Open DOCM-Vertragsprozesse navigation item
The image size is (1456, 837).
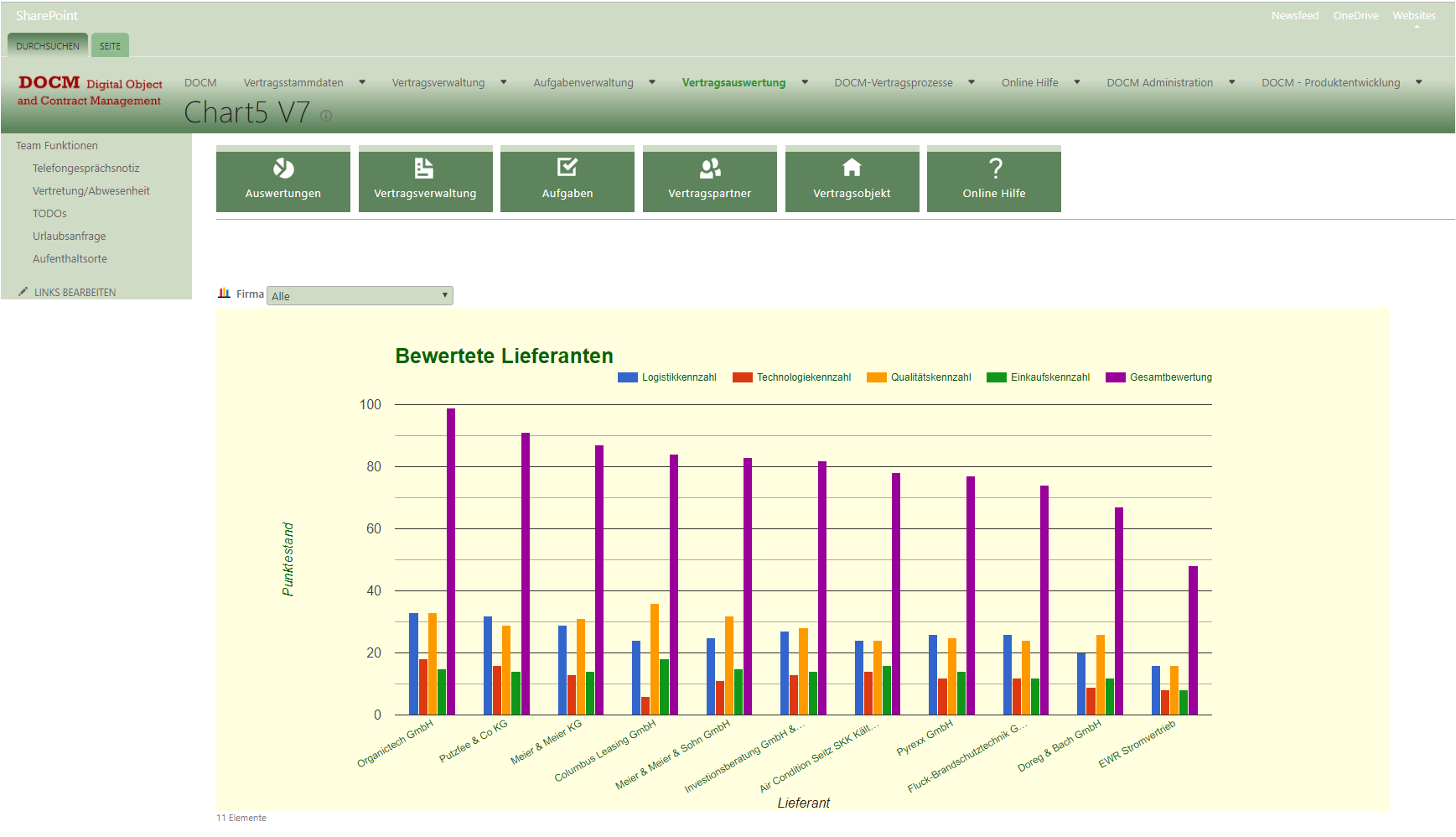pyautogui.click(x=894, y=82)
